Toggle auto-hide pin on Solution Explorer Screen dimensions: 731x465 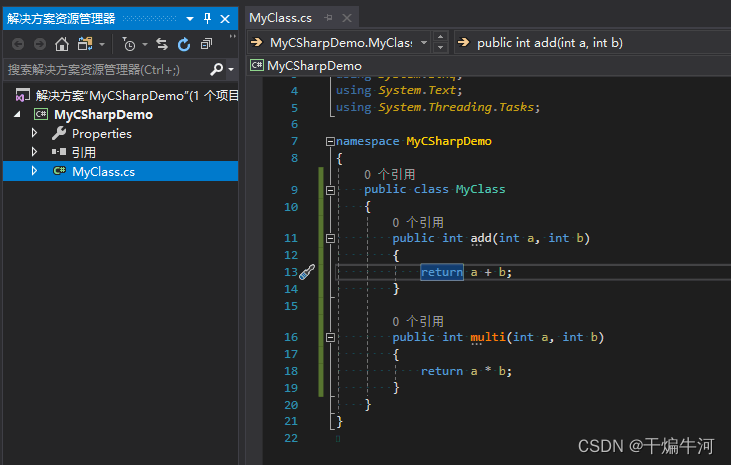(207, 19)
